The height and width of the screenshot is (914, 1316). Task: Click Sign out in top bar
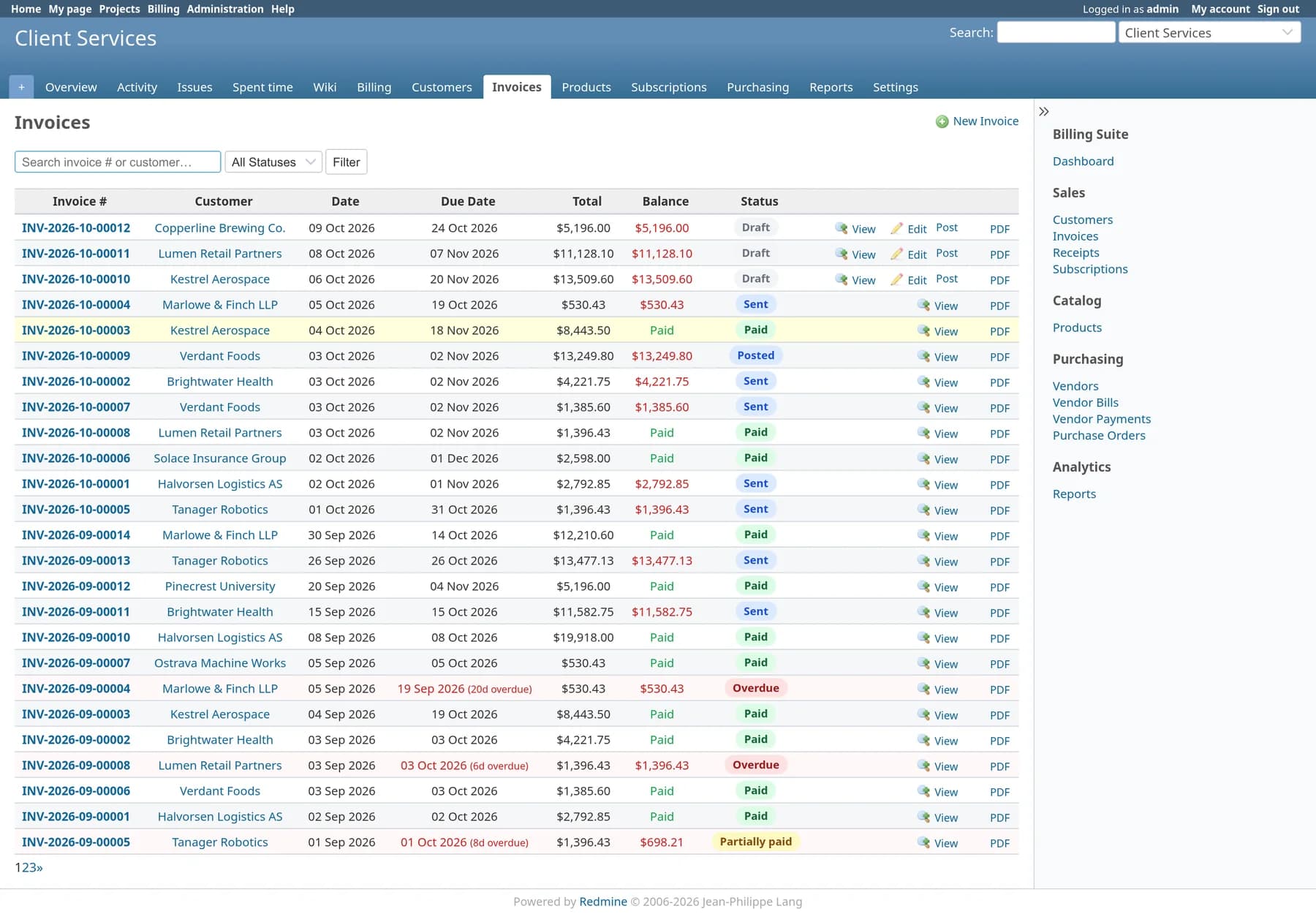point(1278,9)
